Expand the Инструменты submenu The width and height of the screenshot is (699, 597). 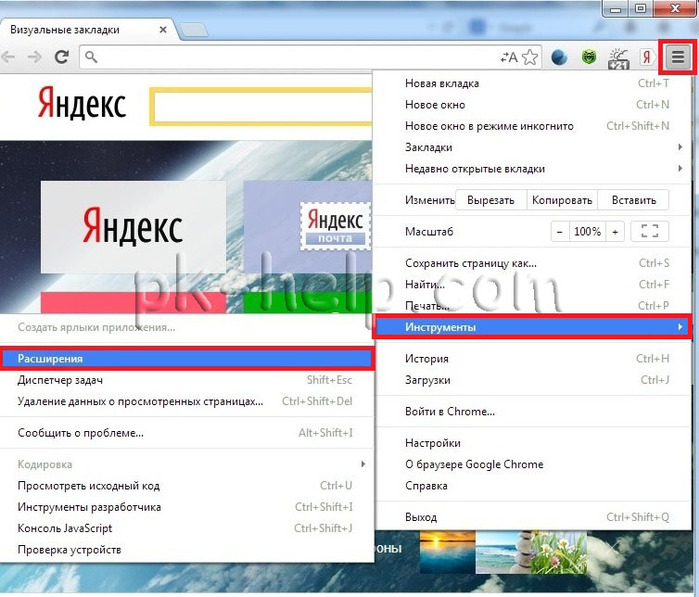coord(533,327)
